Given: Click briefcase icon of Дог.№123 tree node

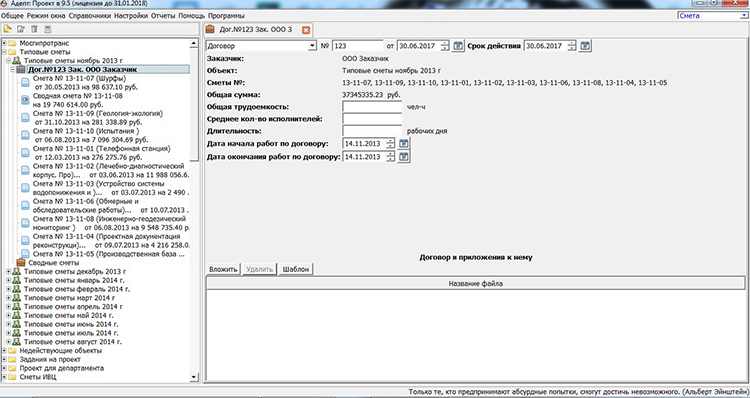Looking at the screenshot, I should pos(21,69).
